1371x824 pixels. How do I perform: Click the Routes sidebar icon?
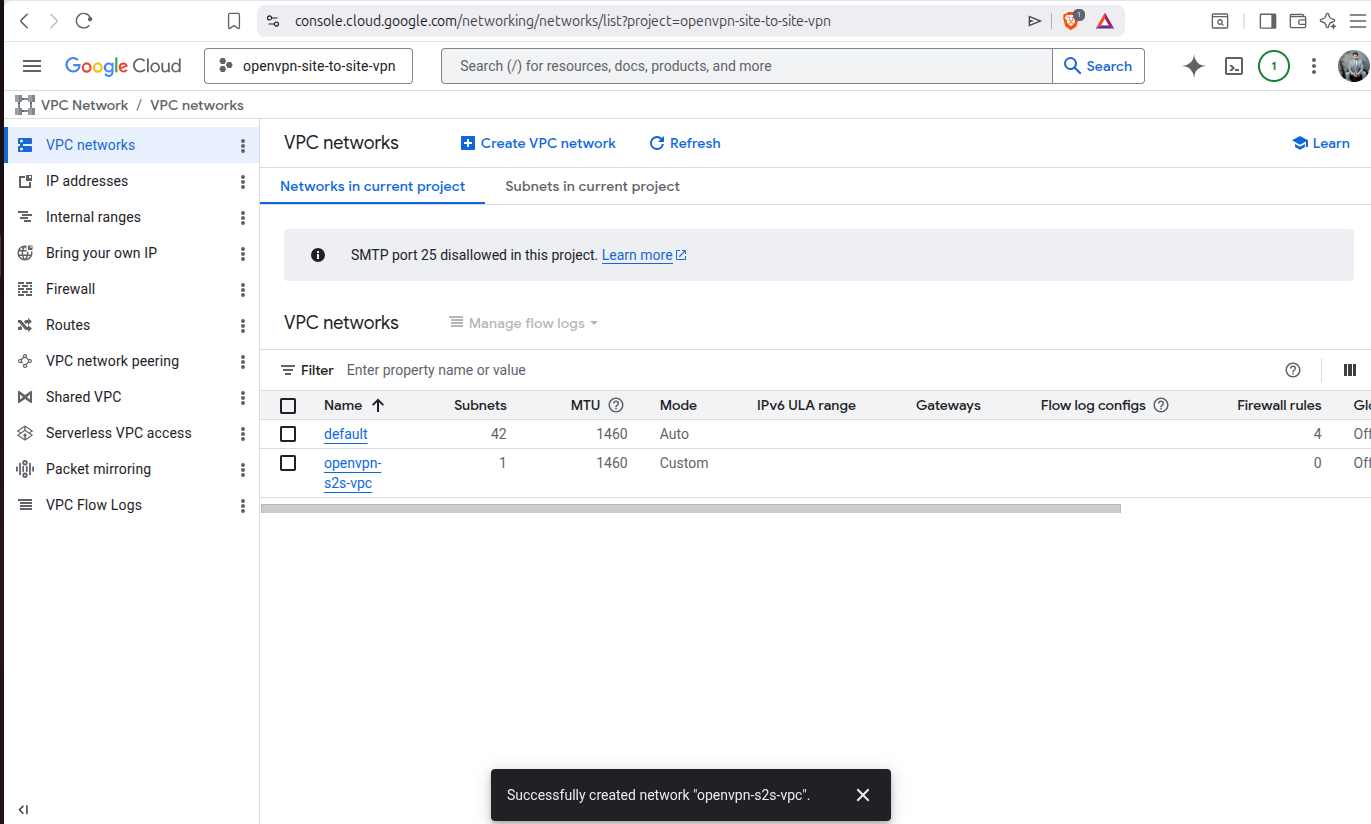(x=26, y=325)
